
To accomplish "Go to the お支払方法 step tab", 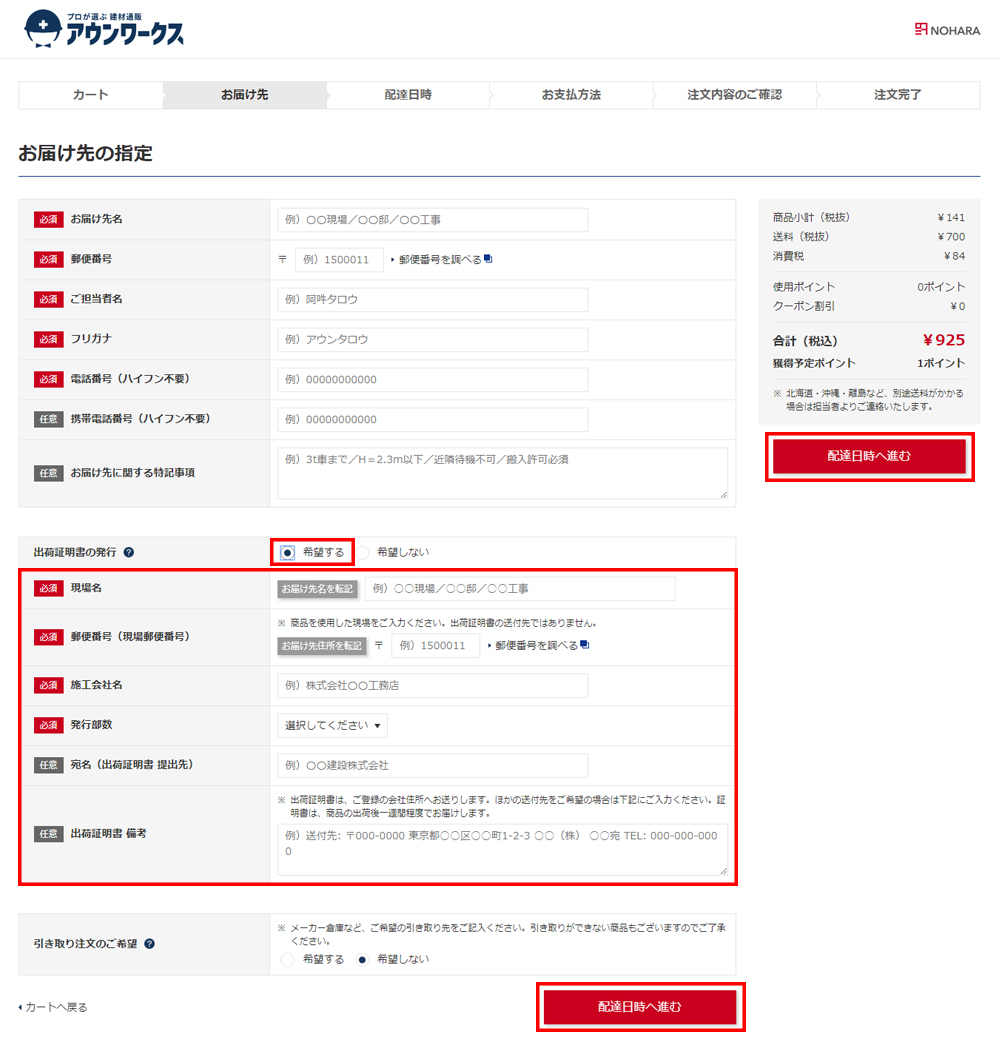I will [571, 95].
